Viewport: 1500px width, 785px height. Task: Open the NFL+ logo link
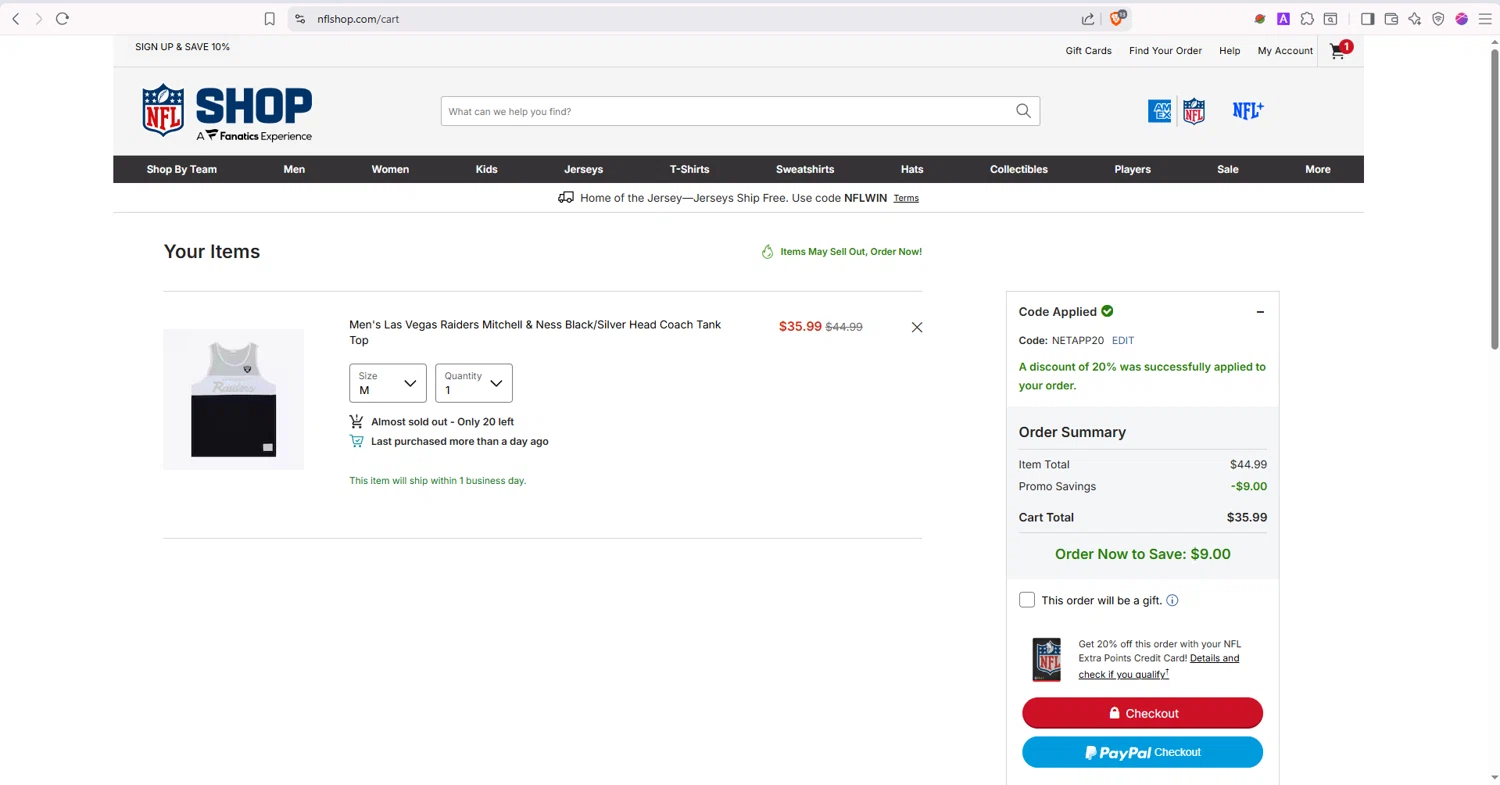pos(1248,111)
